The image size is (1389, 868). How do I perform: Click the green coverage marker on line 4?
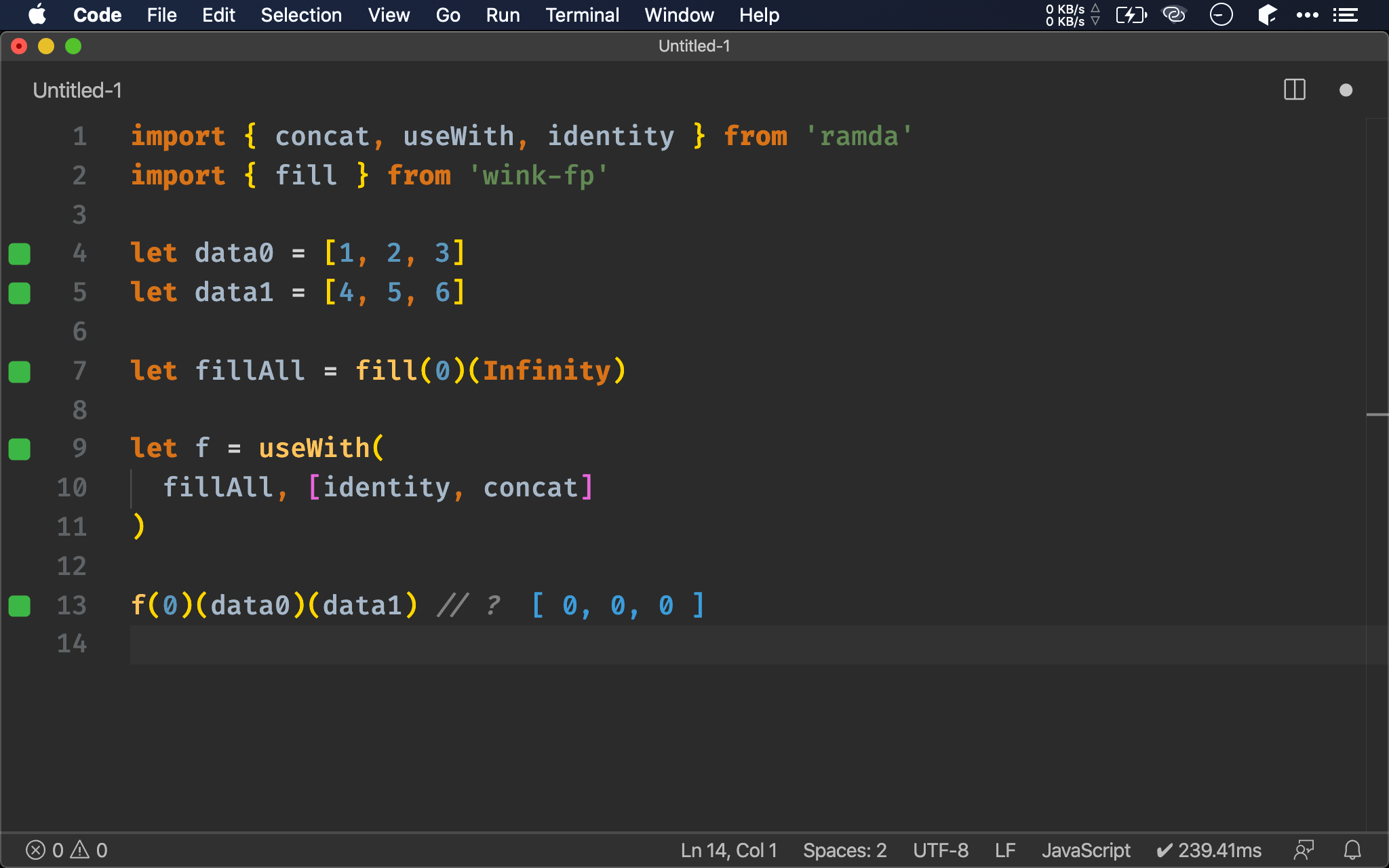20,254
